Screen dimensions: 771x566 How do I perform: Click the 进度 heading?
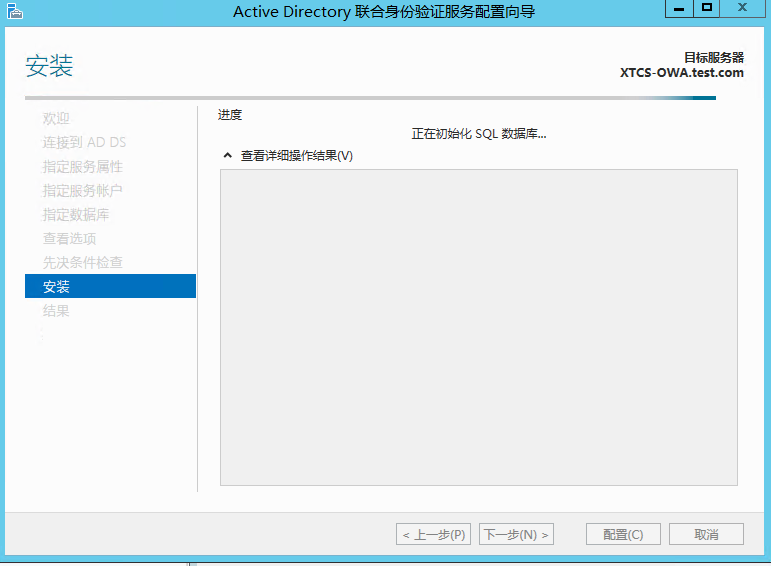230,115
